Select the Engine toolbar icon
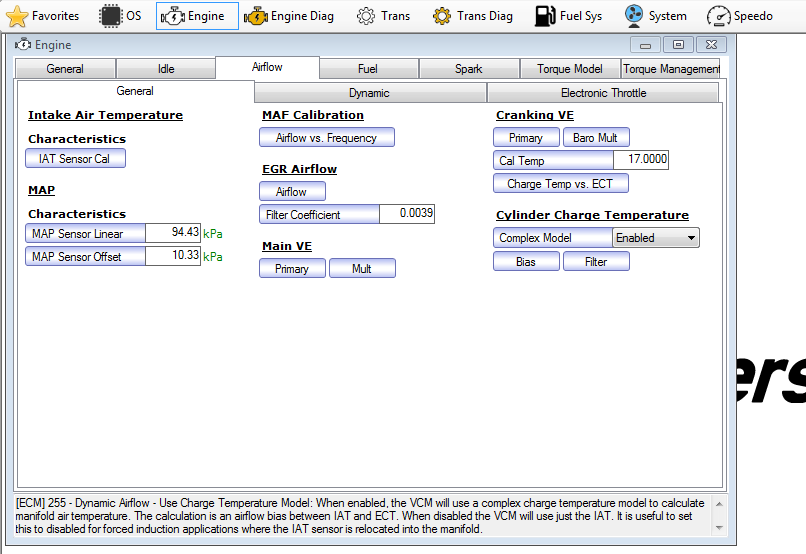The height and width of the screenshot is (554, 806). point(174,16)
